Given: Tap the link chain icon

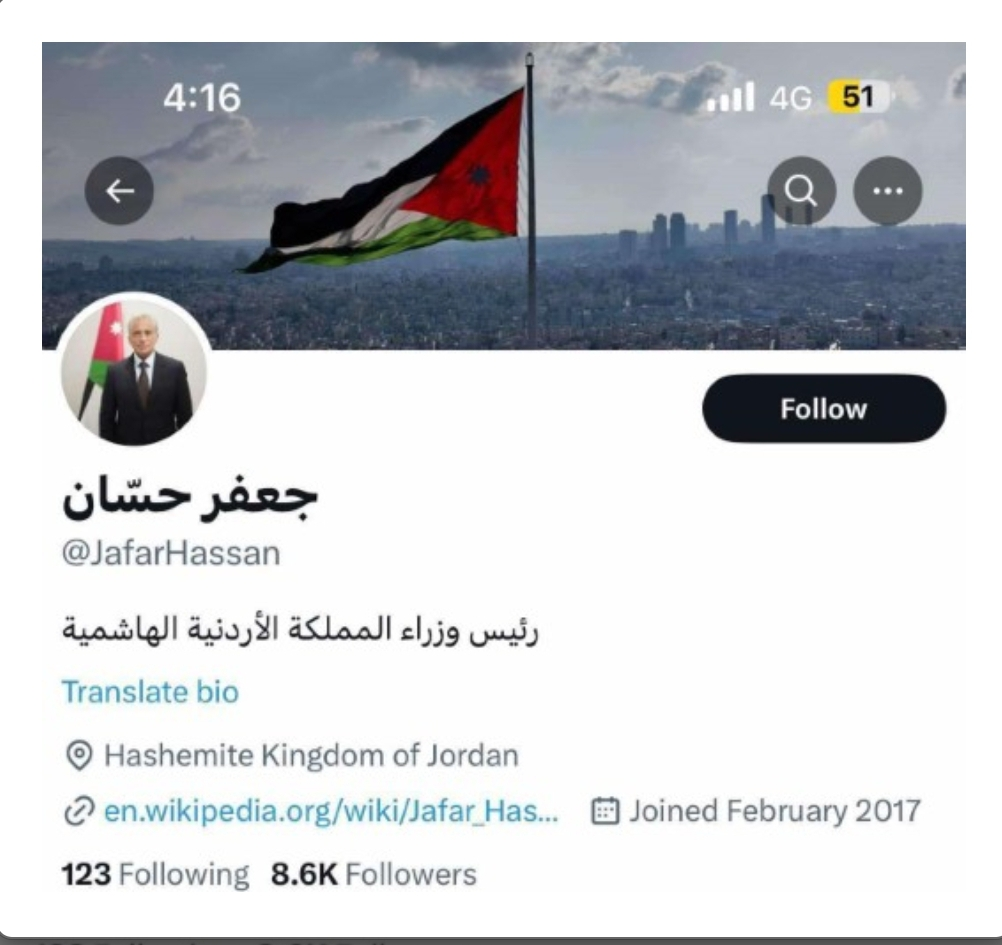Looking at the screenshot, I should [80, 811].
